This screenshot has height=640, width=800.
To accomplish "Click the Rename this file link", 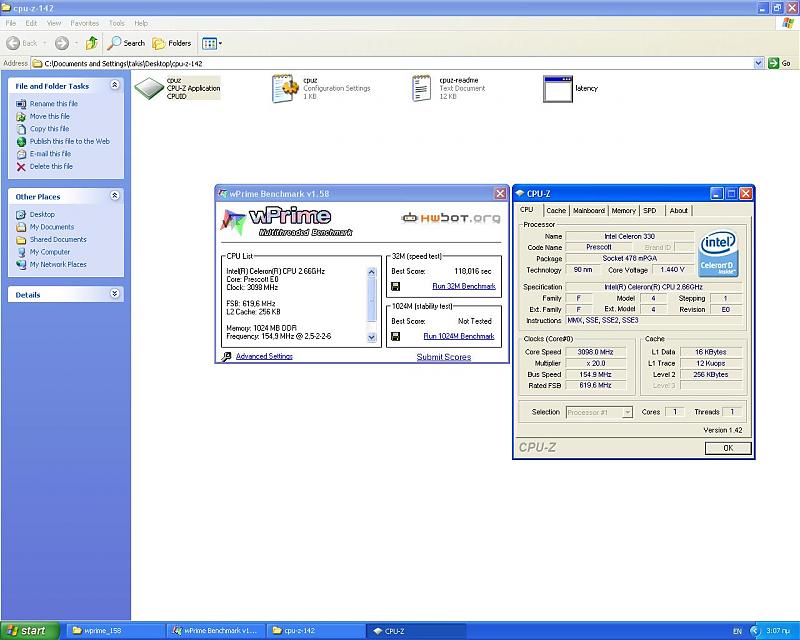I will pyautogui.click(x=54, y=104).
